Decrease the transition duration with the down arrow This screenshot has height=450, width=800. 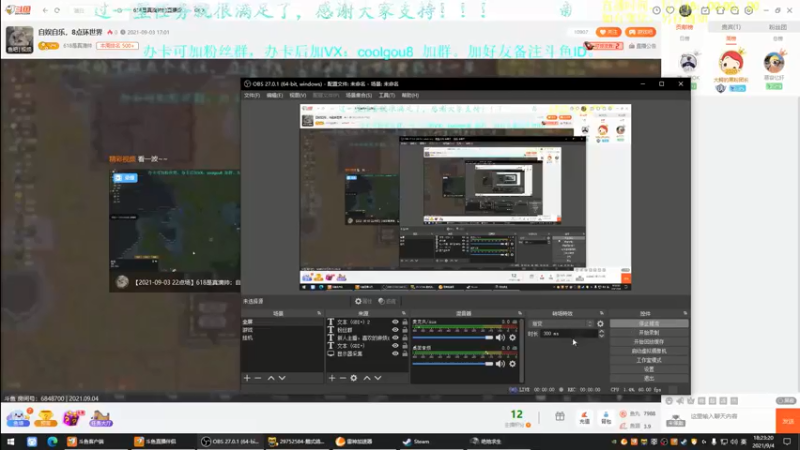click(x=602, y=336)
